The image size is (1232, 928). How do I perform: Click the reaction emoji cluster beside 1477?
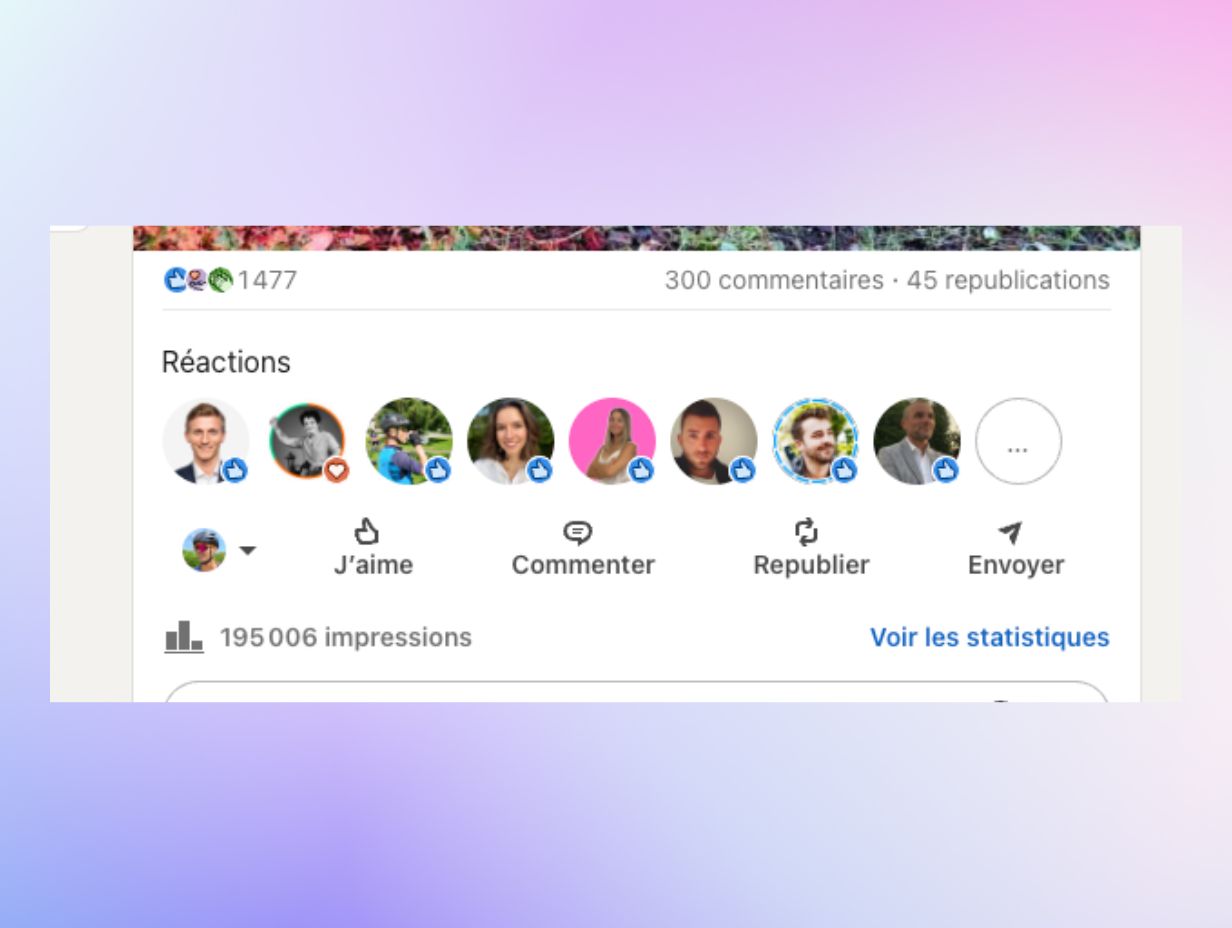pyautogui.click(x=198, y=280)
